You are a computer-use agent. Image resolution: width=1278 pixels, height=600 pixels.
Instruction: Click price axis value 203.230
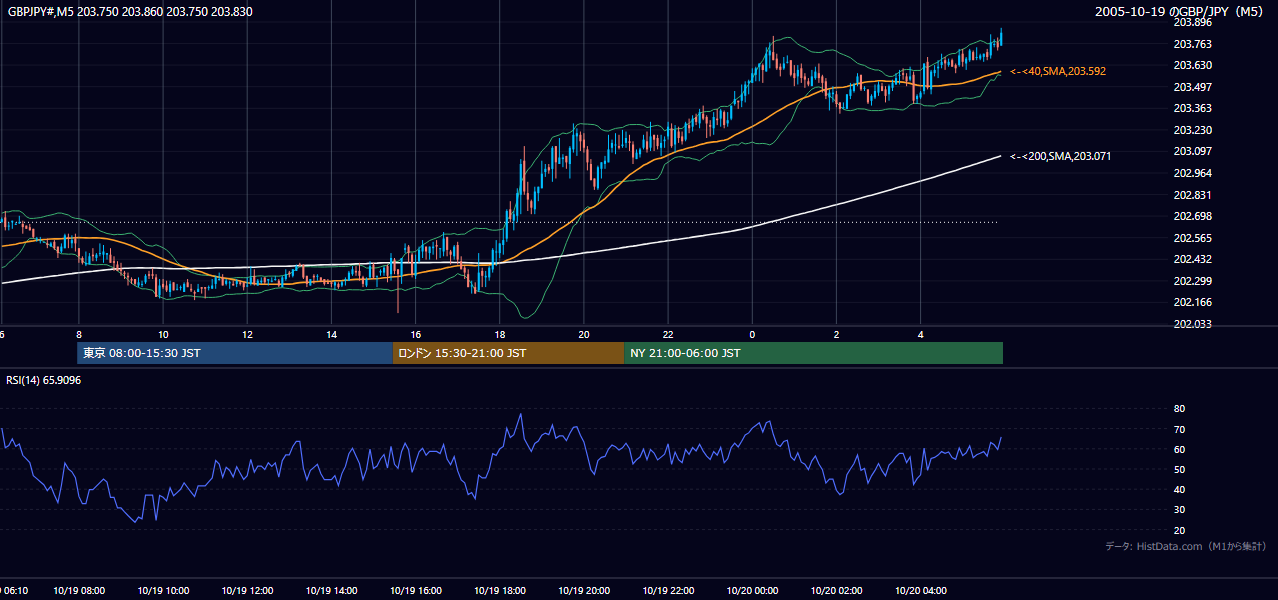[1192, 130]
